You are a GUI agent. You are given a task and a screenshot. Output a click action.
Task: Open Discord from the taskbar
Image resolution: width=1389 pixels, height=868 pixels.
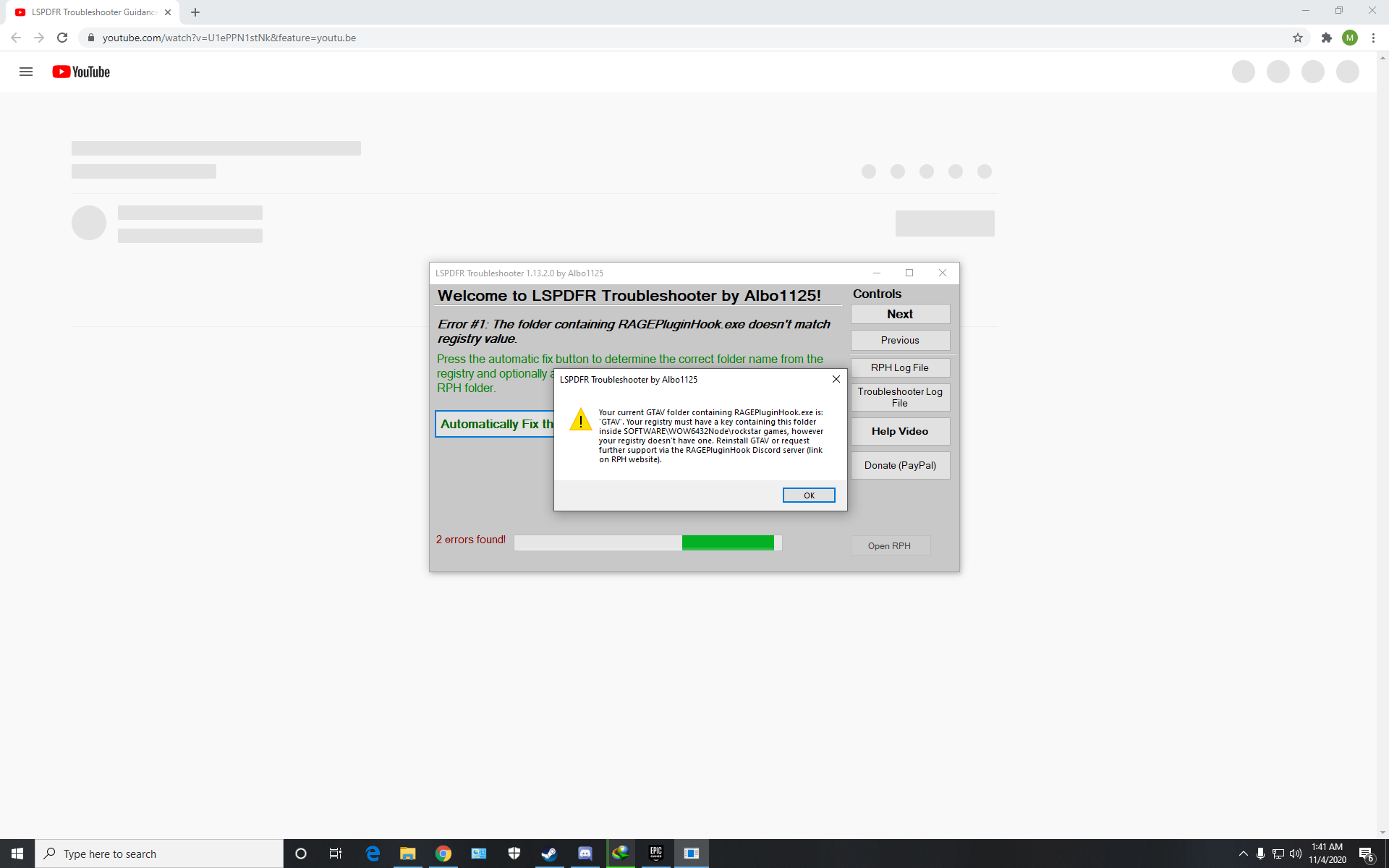pyautogui.click(x=585, y=854)
